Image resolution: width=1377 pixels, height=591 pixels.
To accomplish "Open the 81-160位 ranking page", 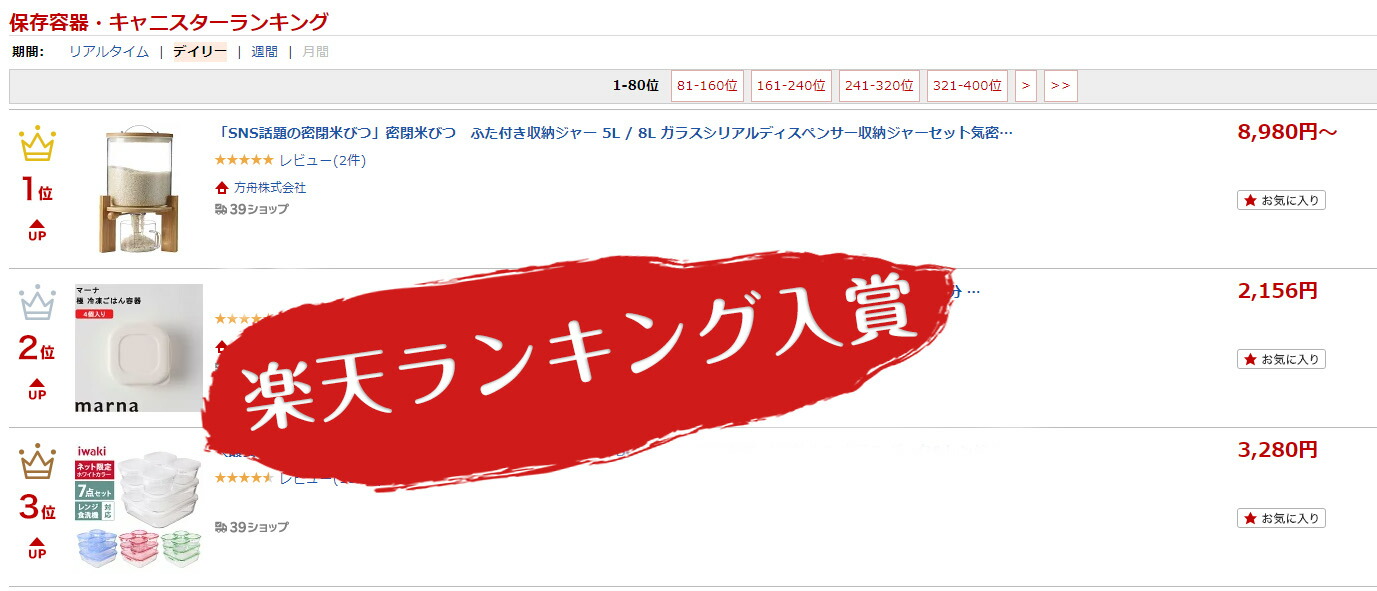I will (707, 86).
